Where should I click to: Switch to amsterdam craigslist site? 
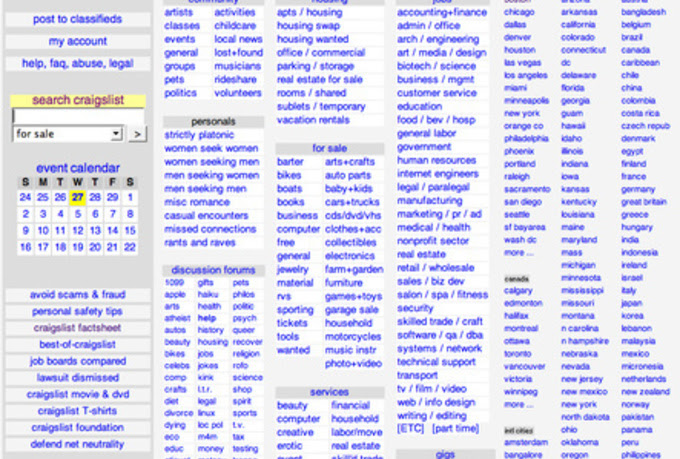(526, 443)
